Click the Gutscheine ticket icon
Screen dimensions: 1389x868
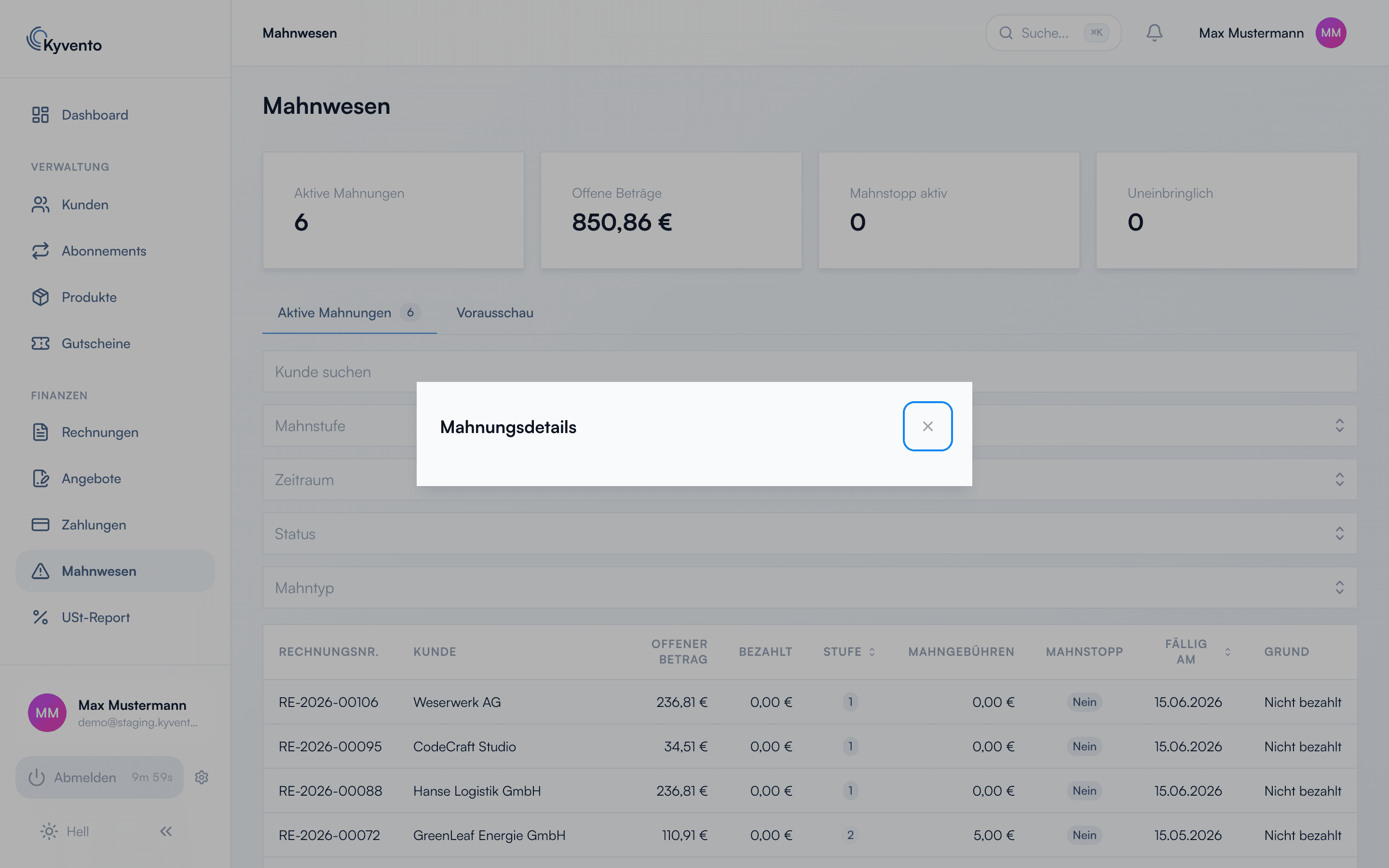40,343
